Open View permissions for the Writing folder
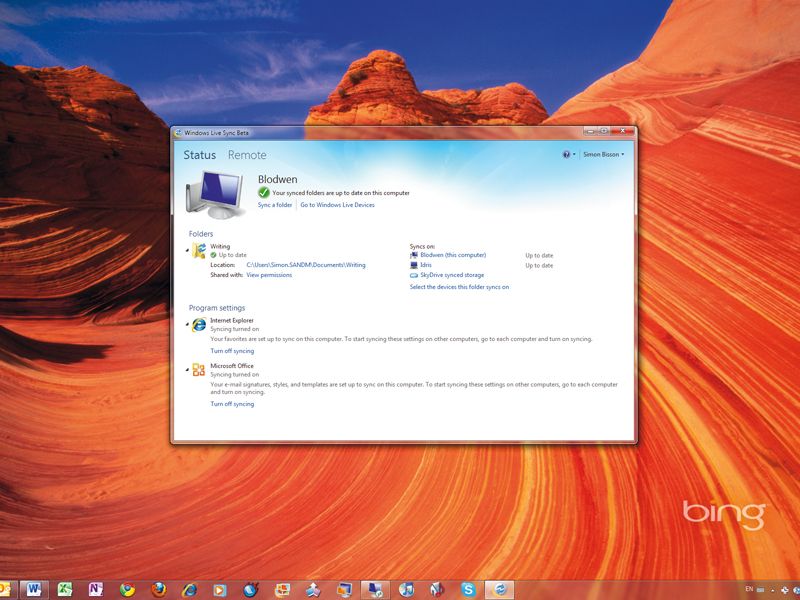 (268, 275)
